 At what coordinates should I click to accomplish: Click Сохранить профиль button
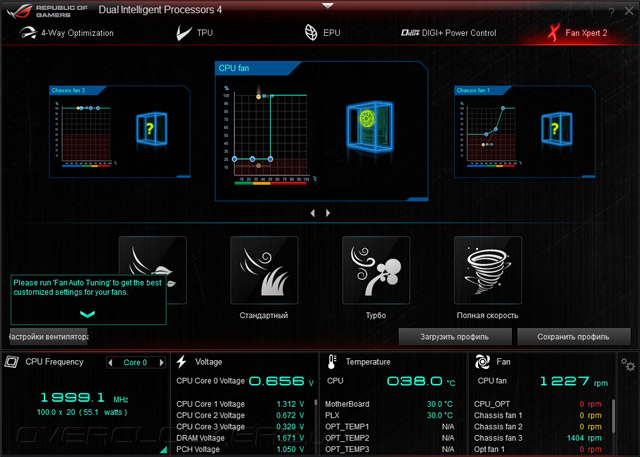pos(573,337)
